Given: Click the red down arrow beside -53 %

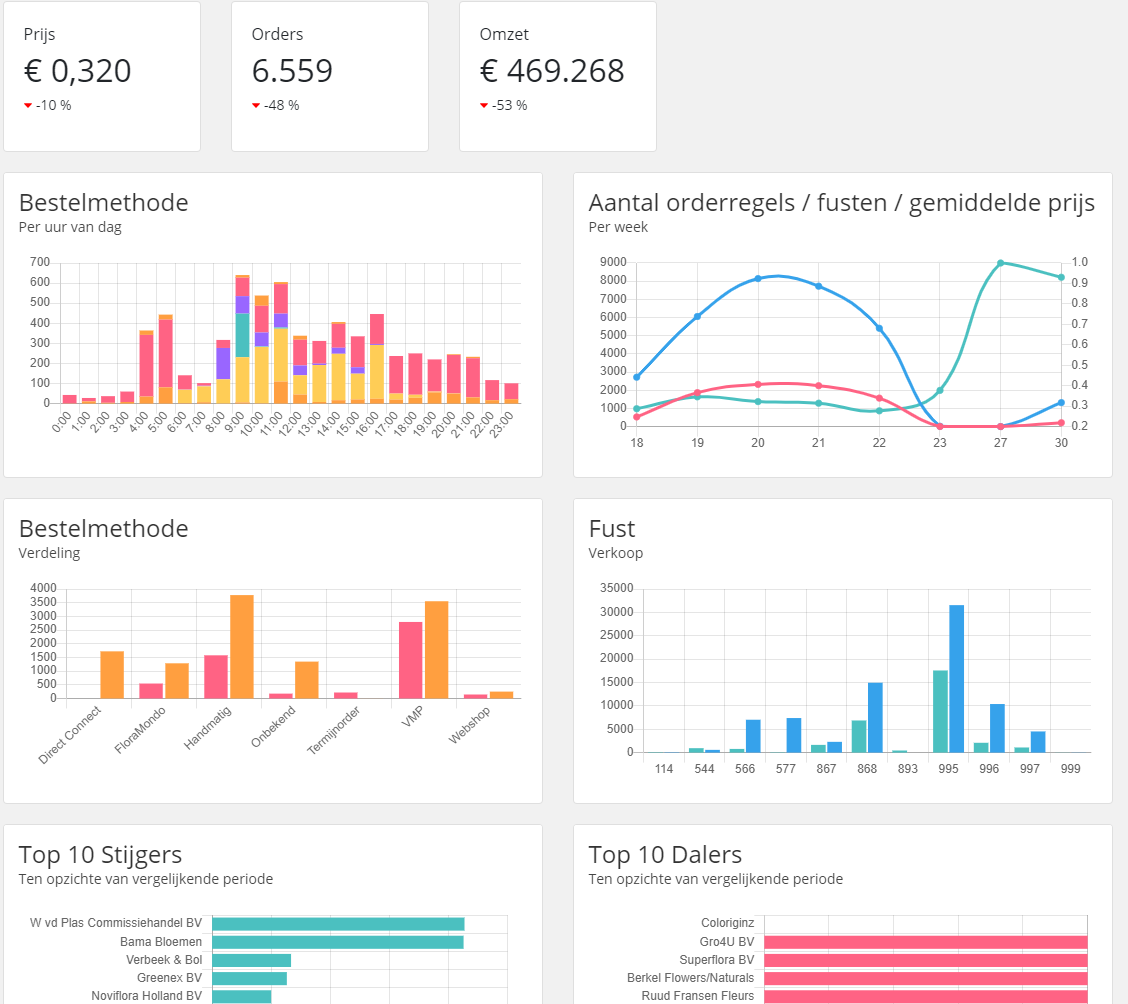Looking at the screenshot, I should (x=484, y=106).
